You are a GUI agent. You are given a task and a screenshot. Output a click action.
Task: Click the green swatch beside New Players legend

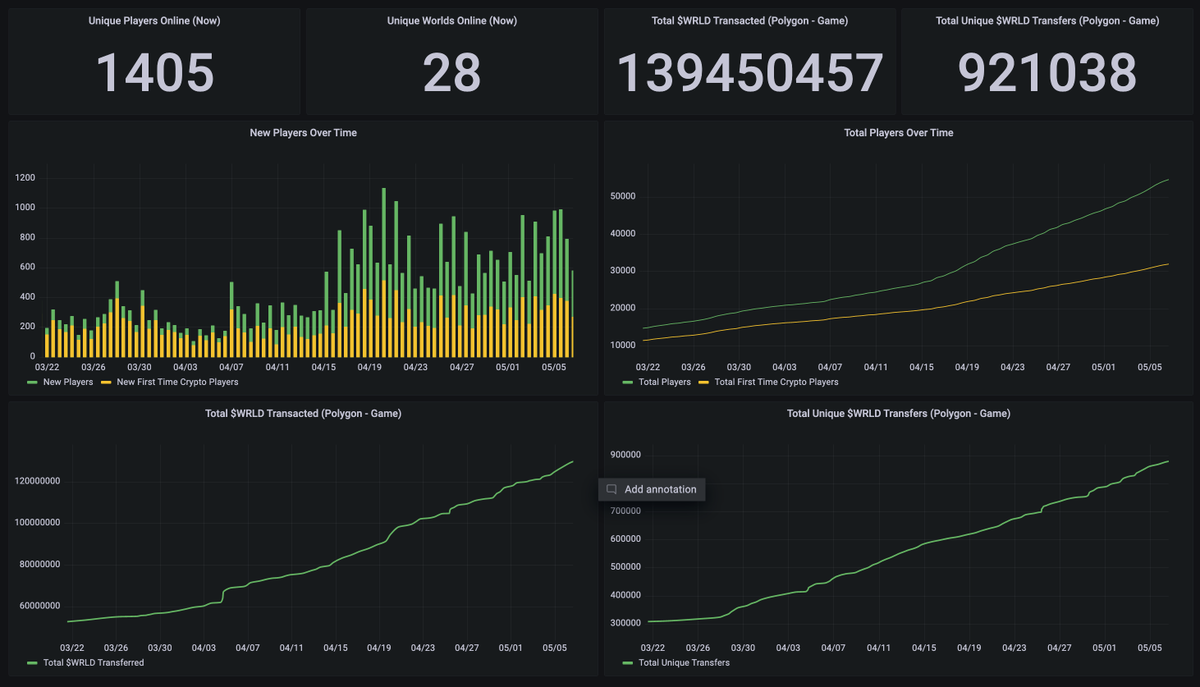pyautogui.click(x=33, y=382)
